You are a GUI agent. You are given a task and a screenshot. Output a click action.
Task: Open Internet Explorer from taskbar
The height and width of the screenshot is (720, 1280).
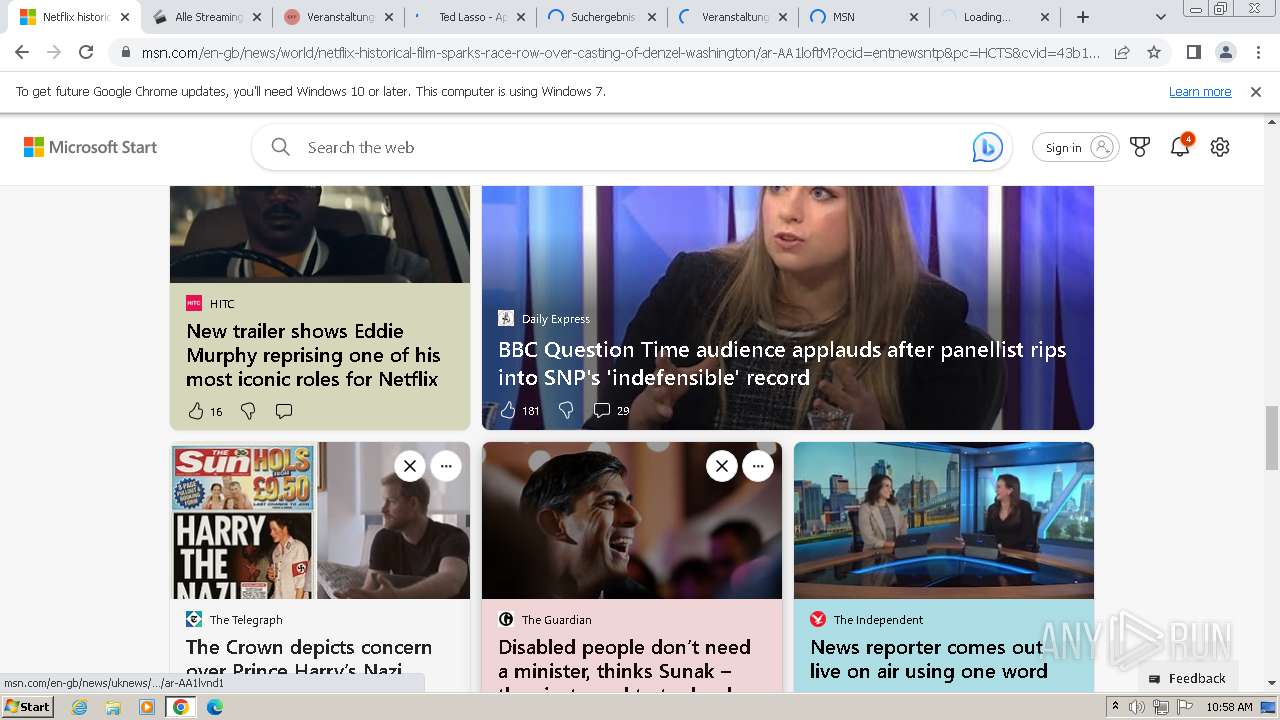point(79,707)
